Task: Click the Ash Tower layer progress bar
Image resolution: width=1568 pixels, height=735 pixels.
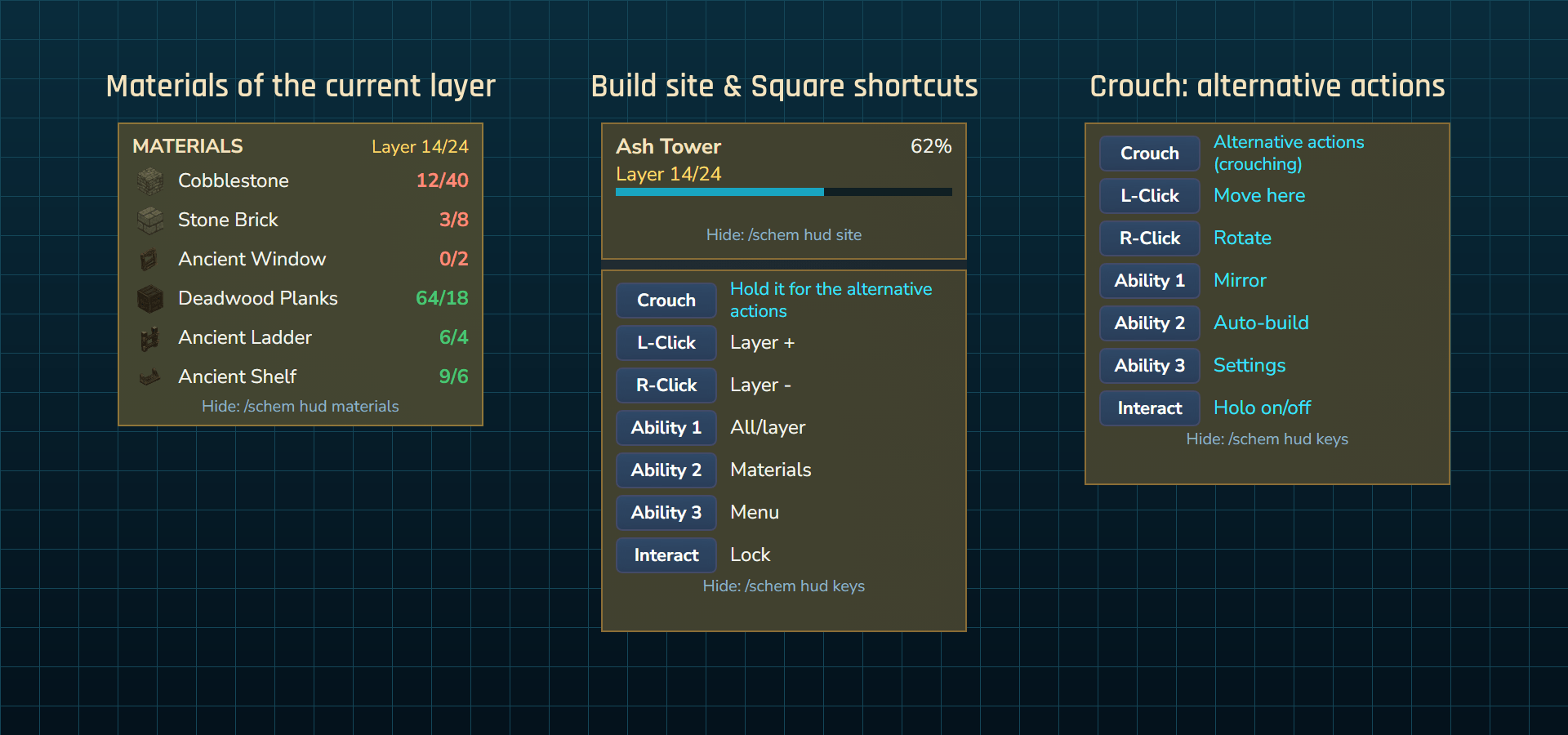Action: point(784,192)
